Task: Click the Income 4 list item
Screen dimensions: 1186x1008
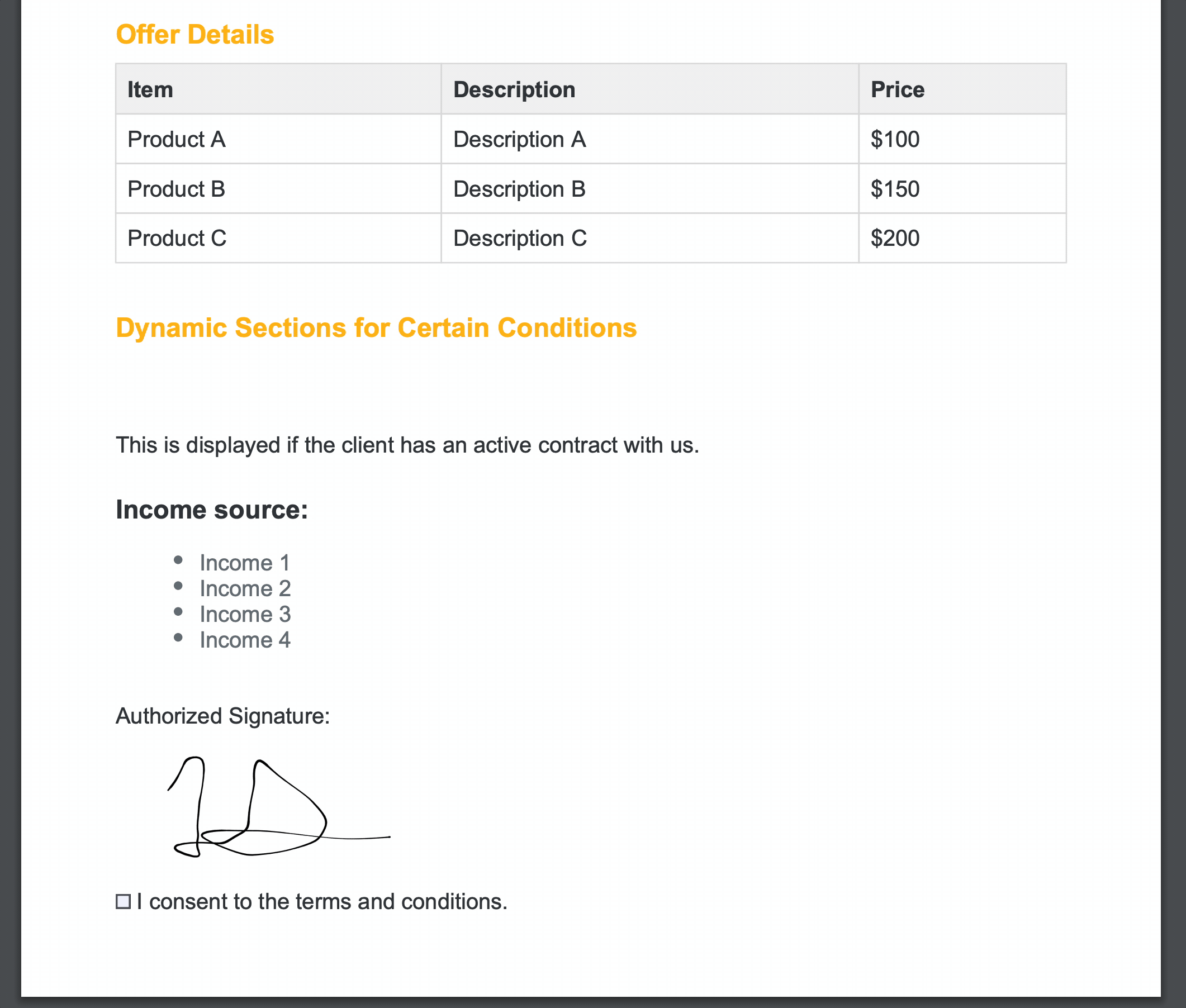Action: [x=245, y=640]
